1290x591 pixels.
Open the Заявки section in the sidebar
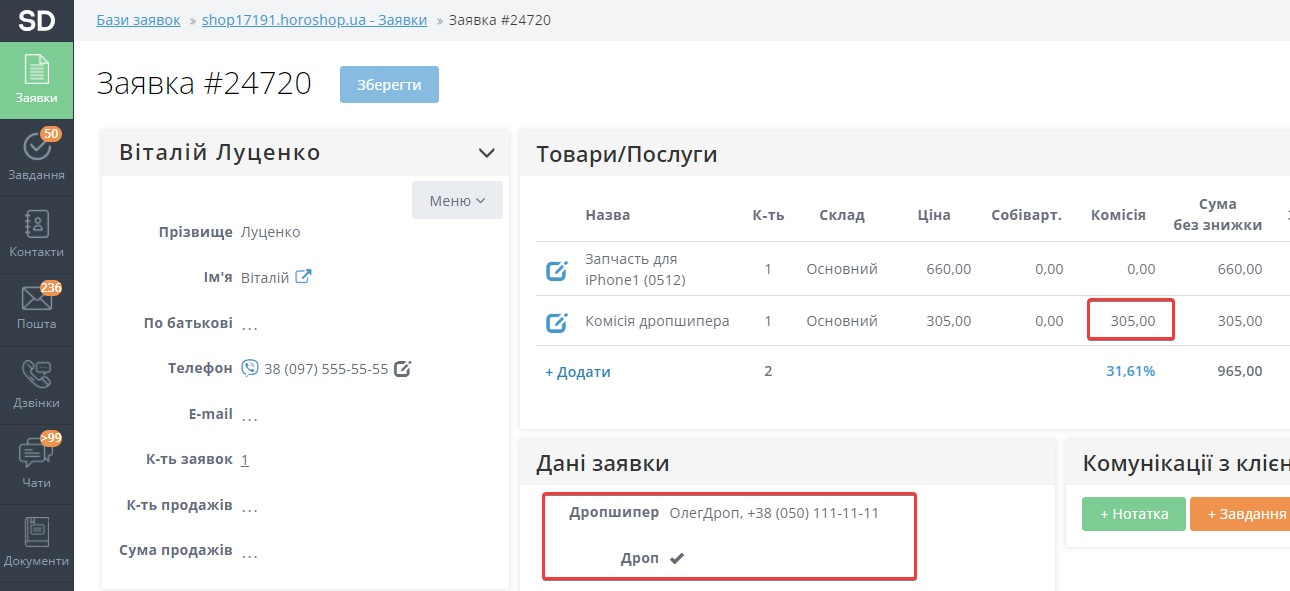coord(36,80)
